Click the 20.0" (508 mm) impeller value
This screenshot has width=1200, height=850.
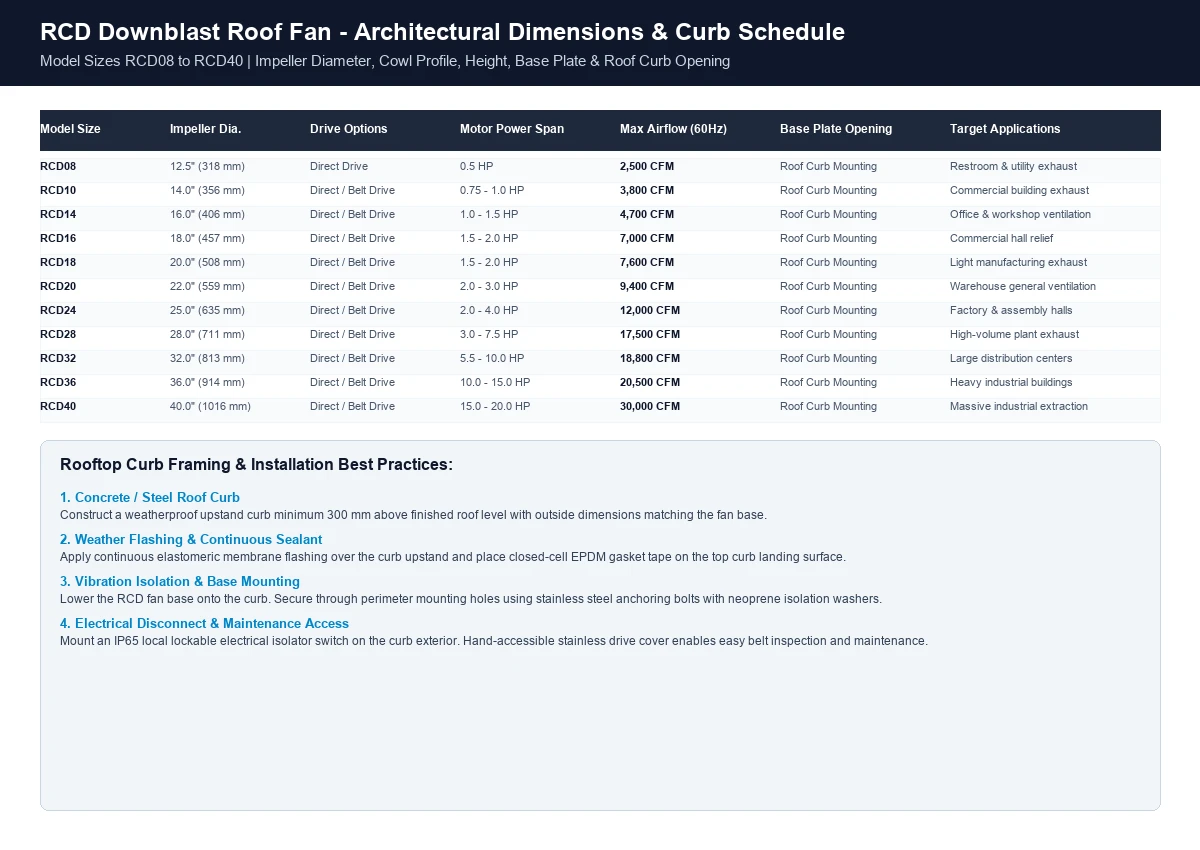pos(207,262)
